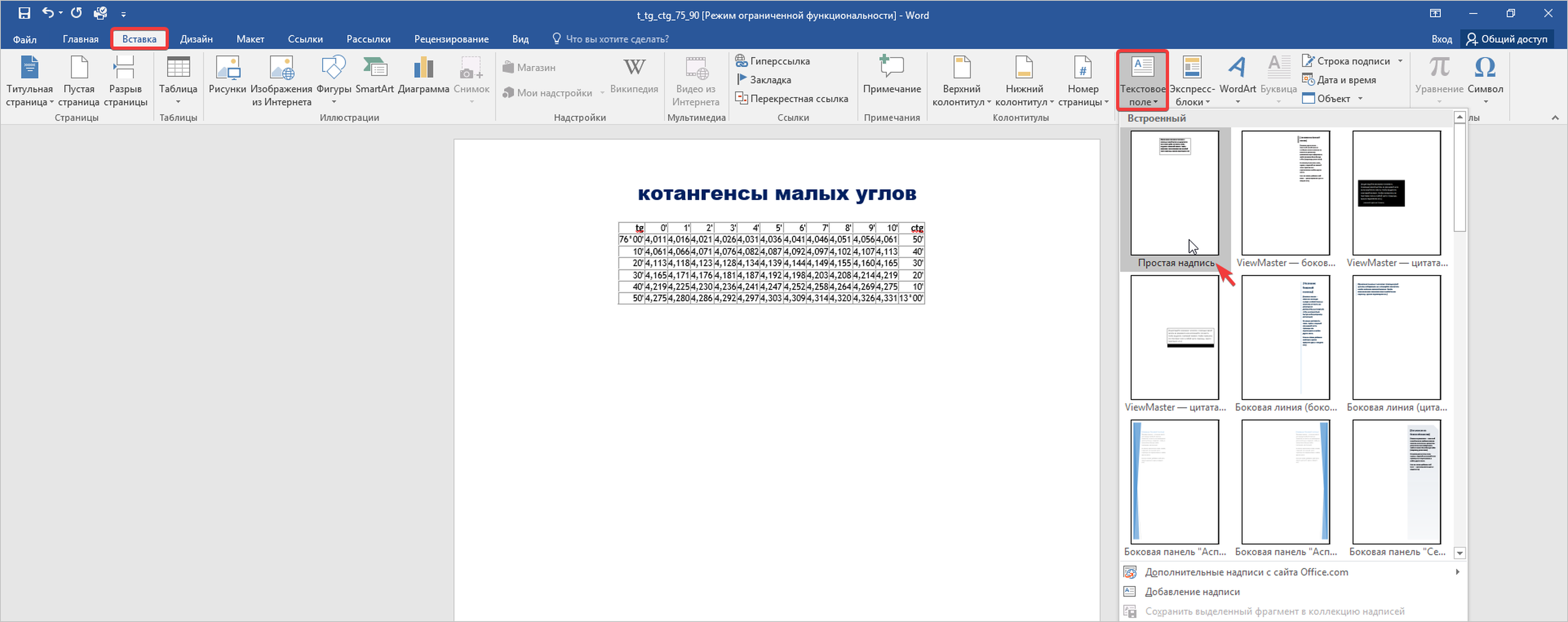Click the Undo arrow icon
The image size is (1568, 622).
tap(47, 13)
